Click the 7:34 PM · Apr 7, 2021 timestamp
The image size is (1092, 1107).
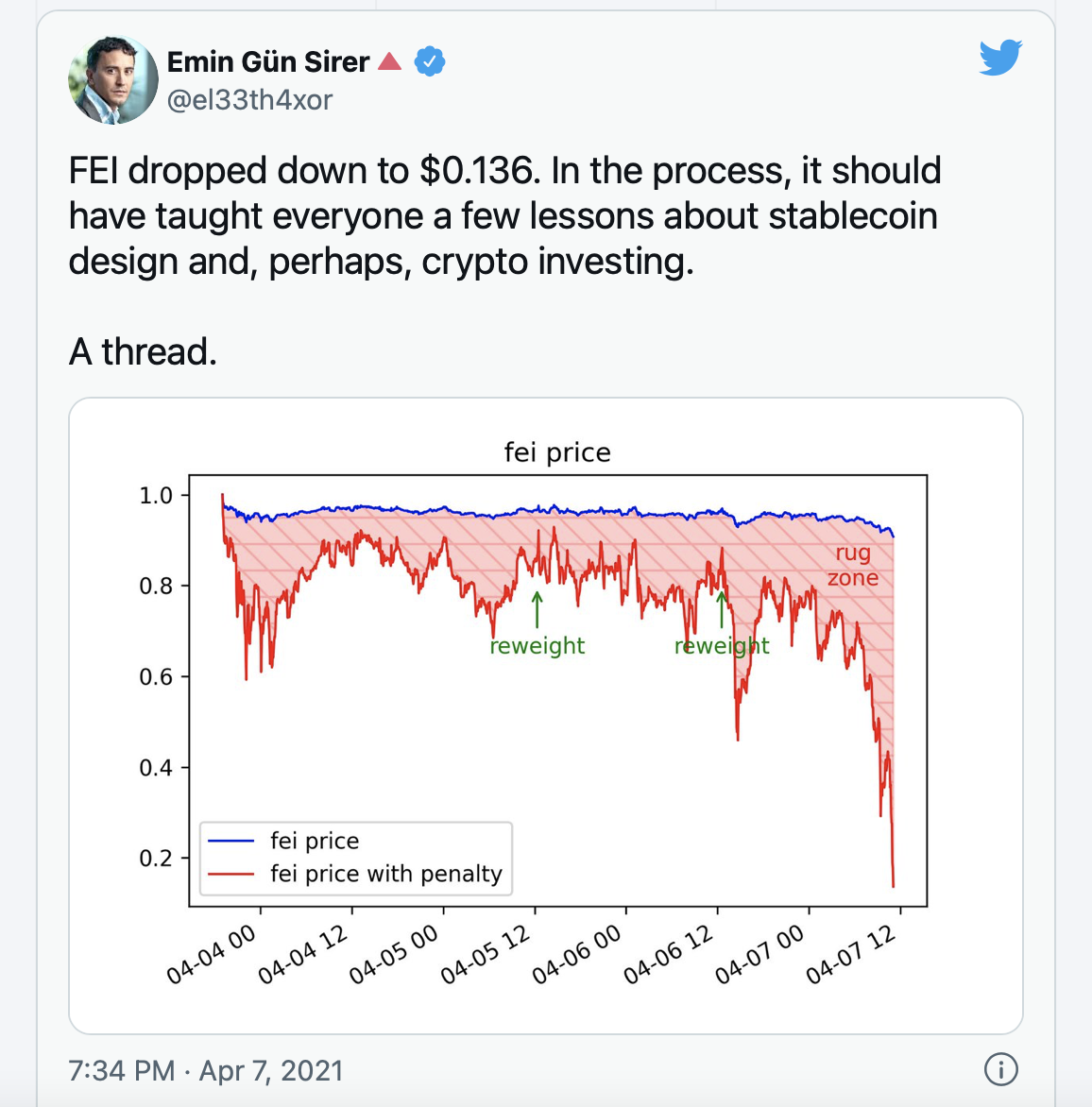tap(205, 1070)
